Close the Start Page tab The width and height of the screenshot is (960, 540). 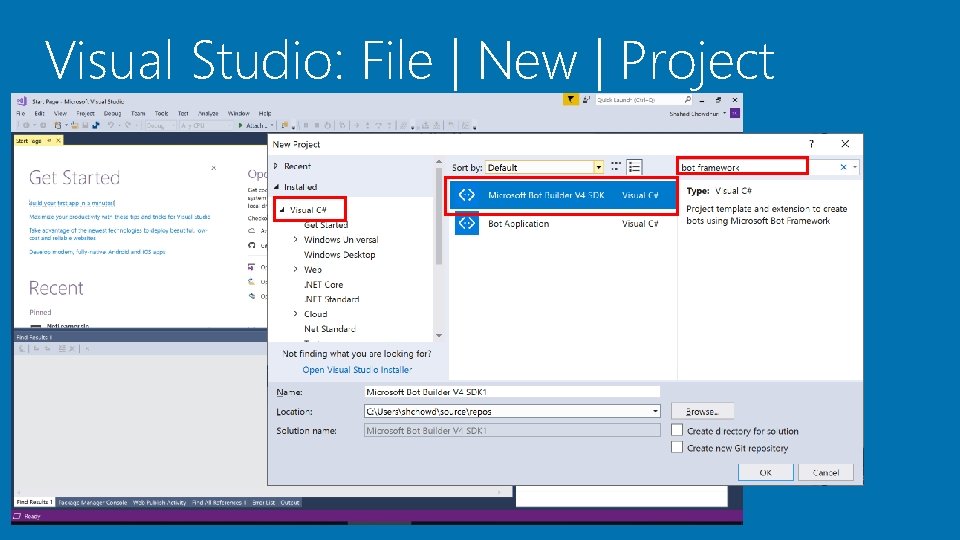pos(58,140)
